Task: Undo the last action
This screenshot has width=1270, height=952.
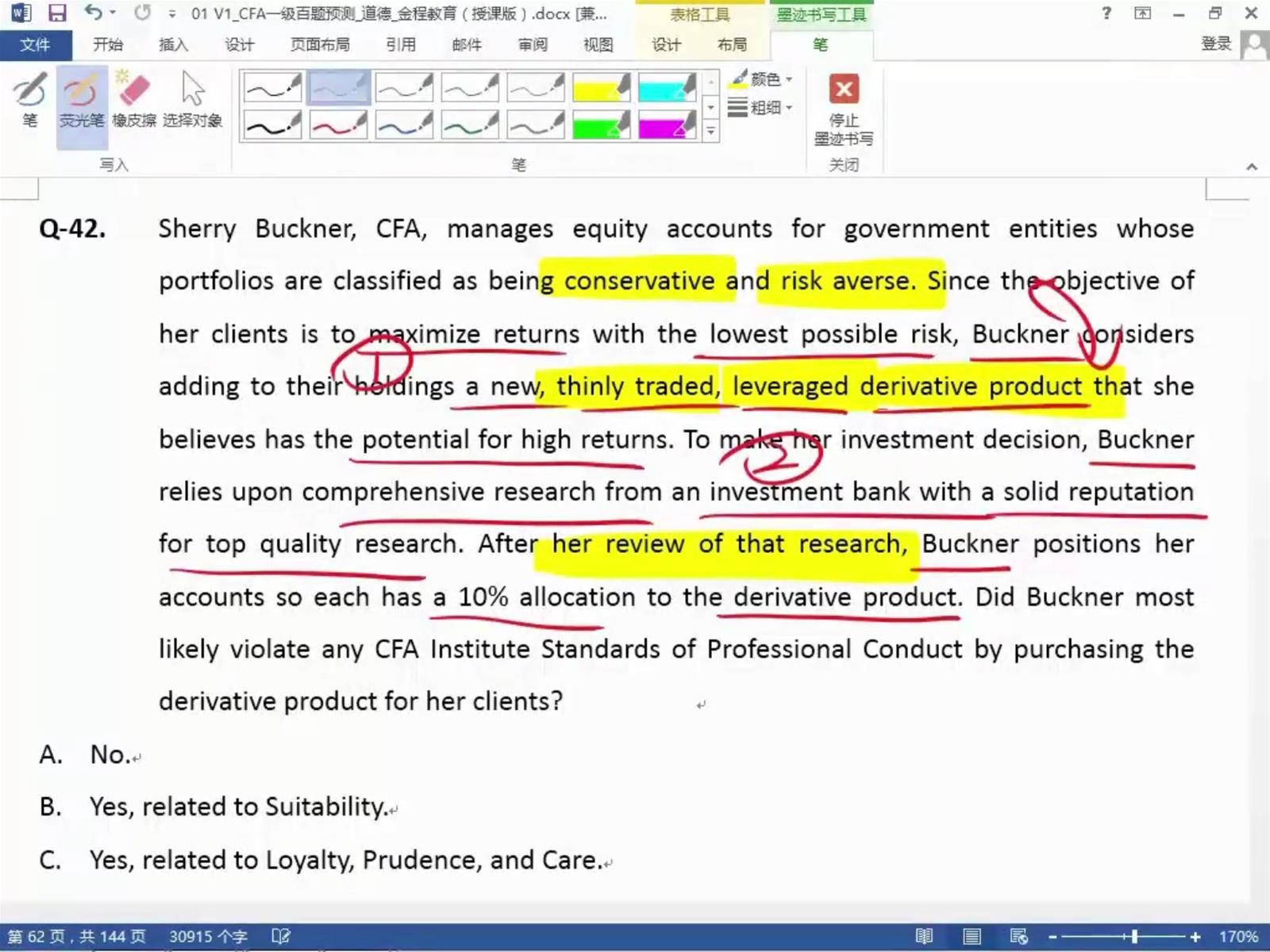Action: point(93,13)
